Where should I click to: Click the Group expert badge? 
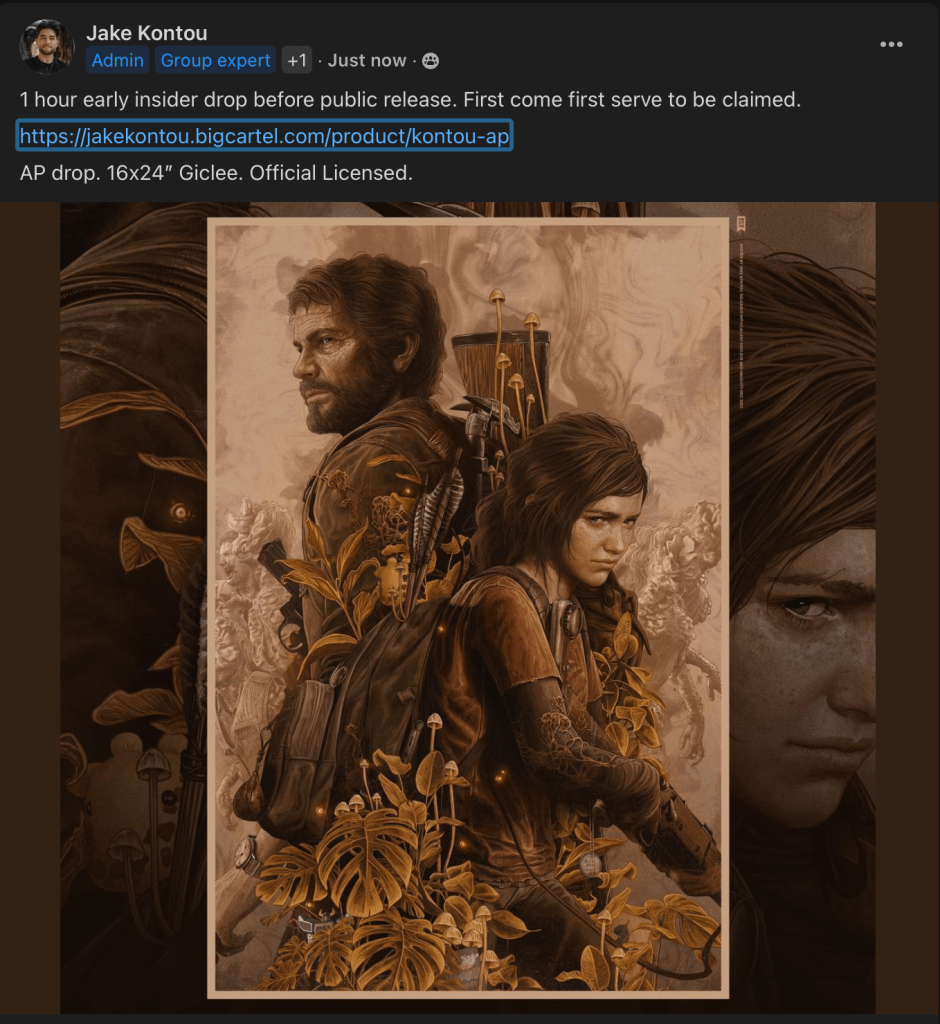[x=216, y=60]
